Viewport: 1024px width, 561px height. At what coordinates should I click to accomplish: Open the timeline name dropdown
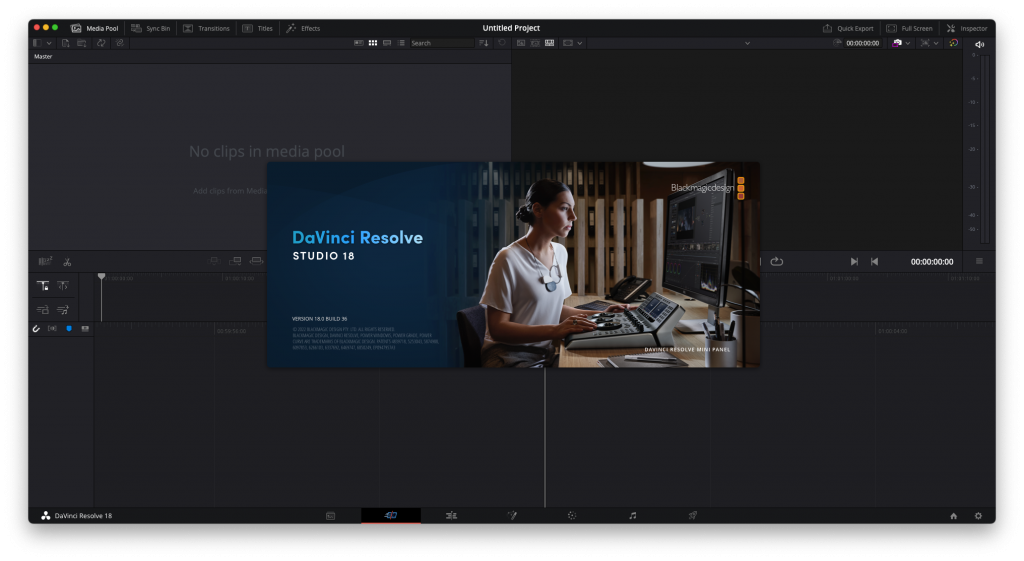tap(747, 43)
